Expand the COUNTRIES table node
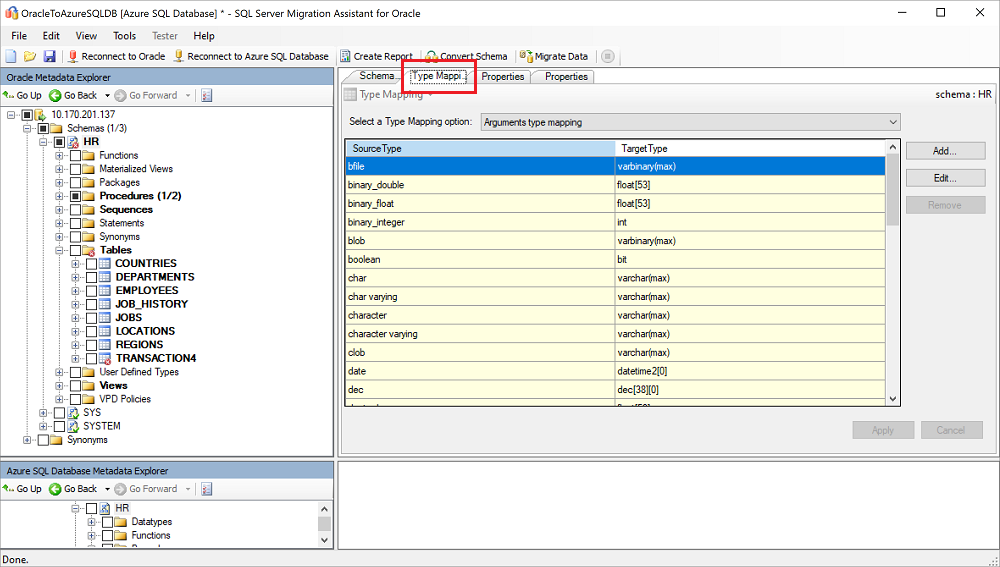 [76, 264]
